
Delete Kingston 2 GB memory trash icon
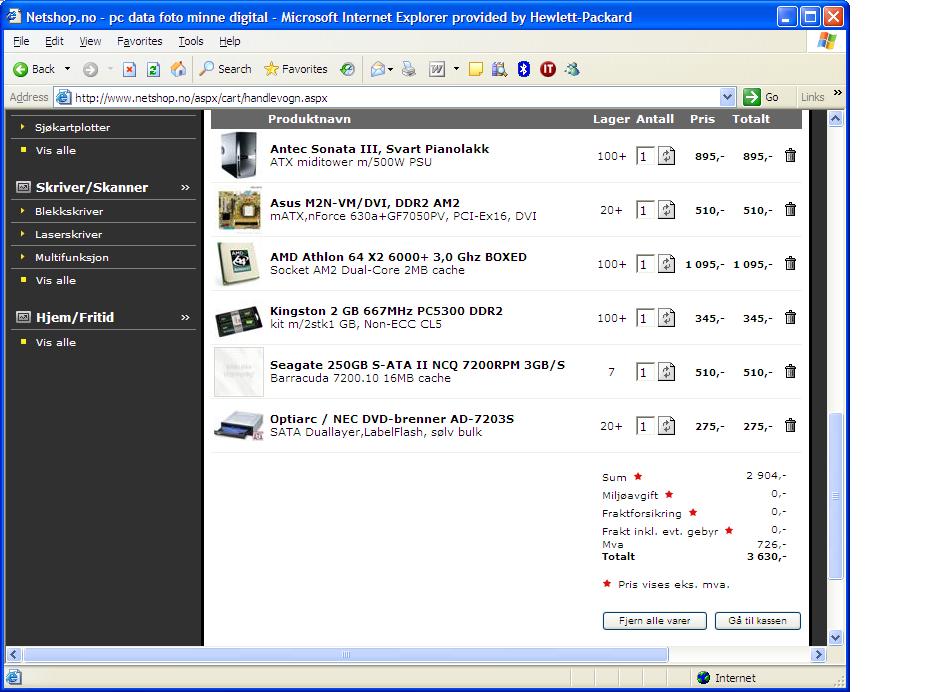(x=790, y=318)
